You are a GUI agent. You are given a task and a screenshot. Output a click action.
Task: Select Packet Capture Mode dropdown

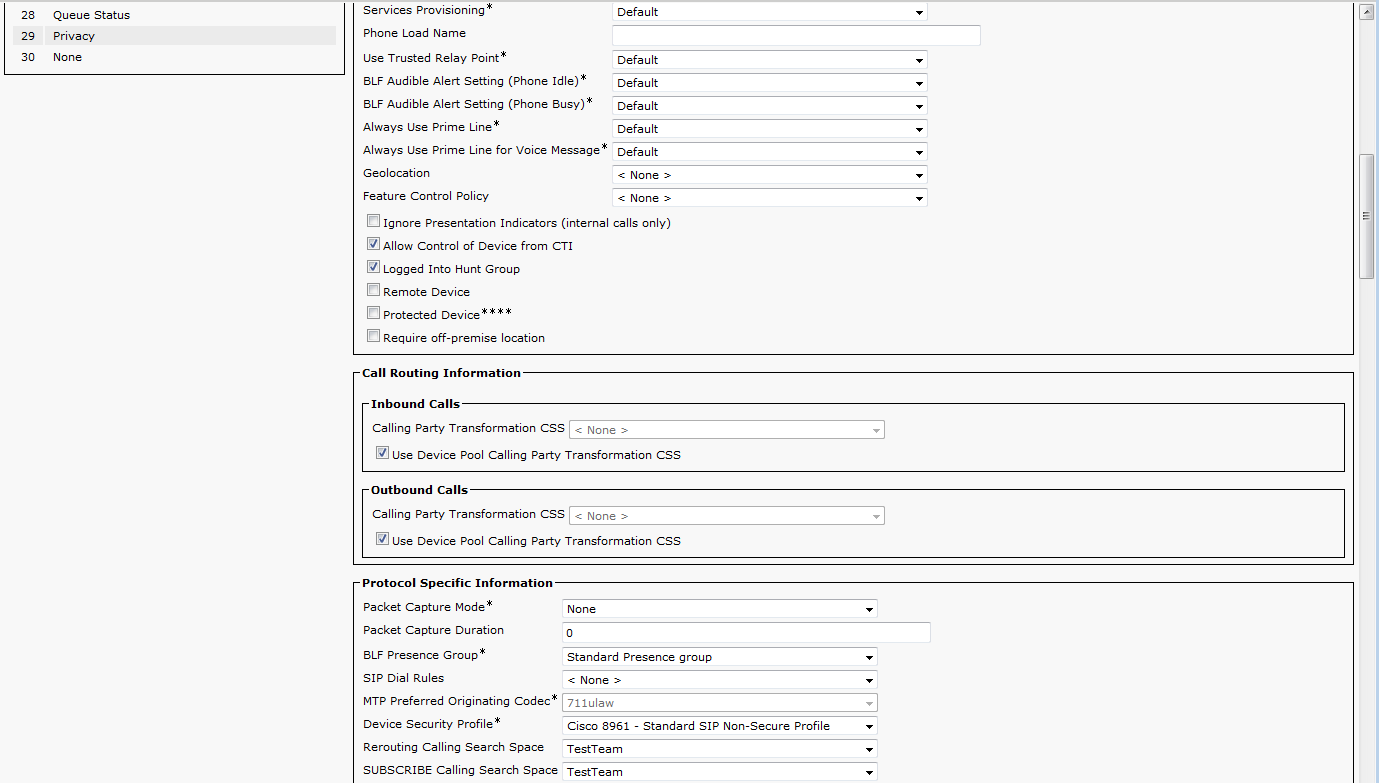point(719,609)
